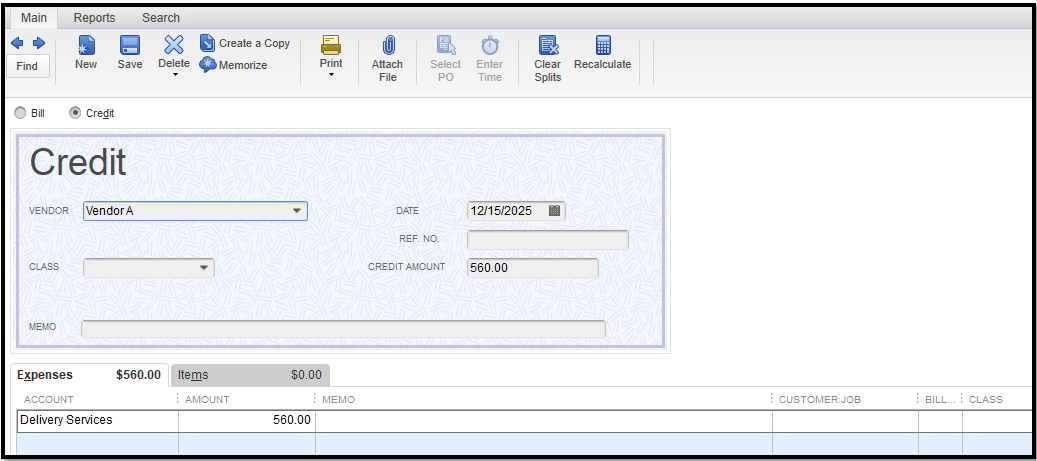The image size is (1037, 461).
Task: Click the Print icon
Action: [331, 45]
